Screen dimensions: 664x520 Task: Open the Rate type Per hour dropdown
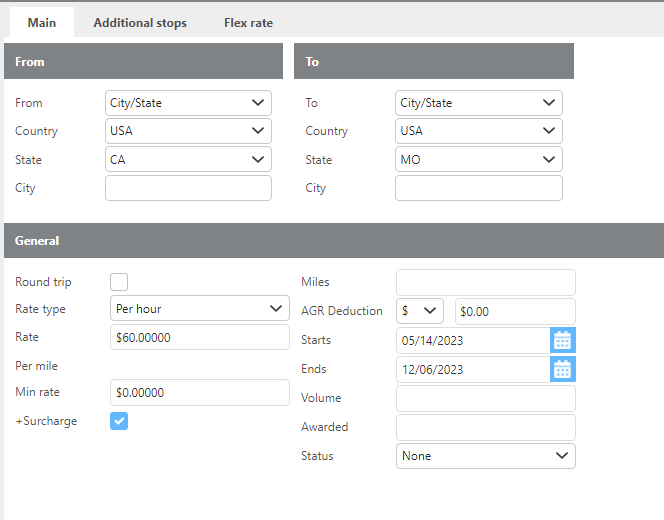coord(197,309)
